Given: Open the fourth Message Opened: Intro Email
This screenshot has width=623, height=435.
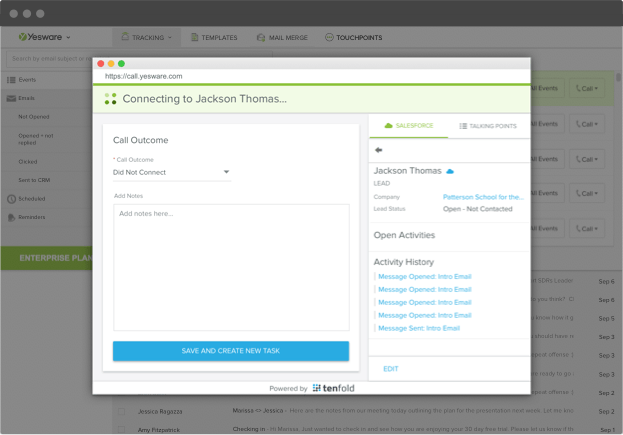Looking at the screenshot, I should (425, 315).
